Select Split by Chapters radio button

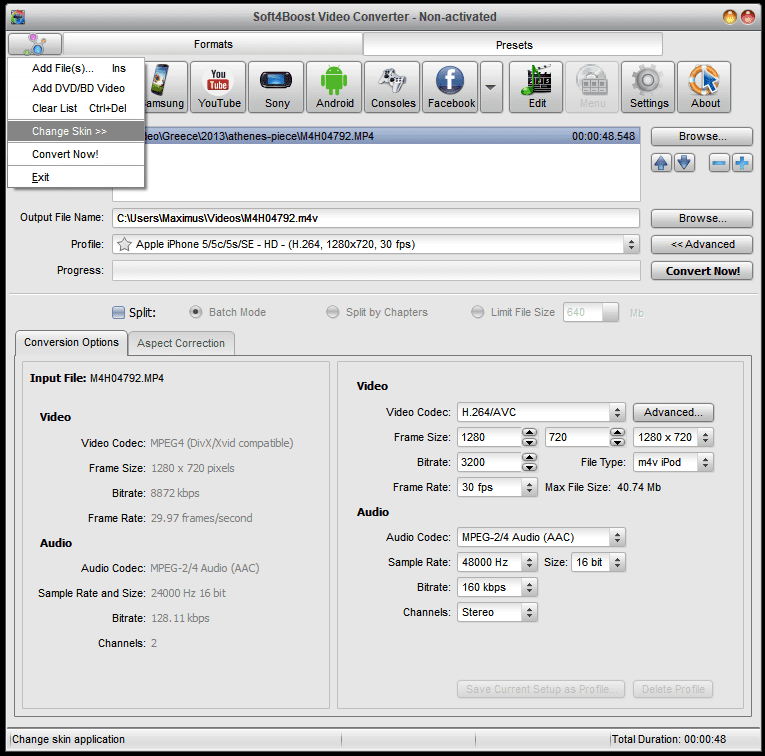(x=333, y=312)
